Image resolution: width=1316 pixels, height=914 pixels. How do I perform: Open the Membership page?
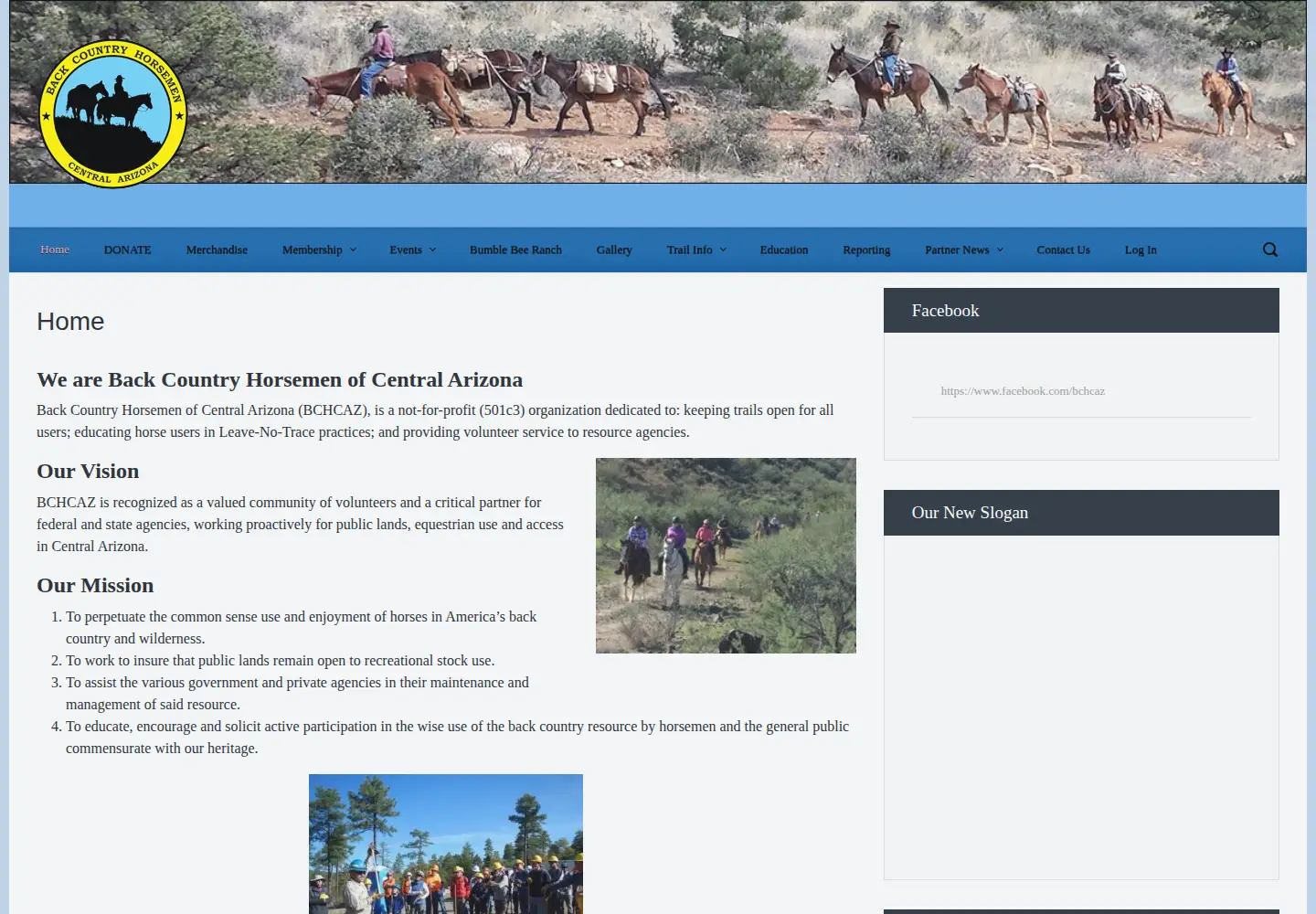[x=313, y=250]
